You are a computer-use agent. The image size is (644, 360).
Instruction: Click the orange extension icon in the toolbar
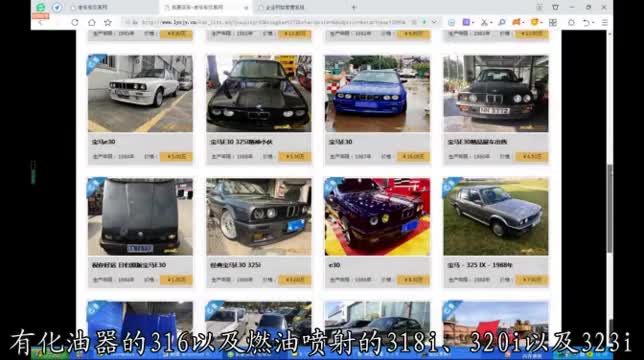pos(516,22)
